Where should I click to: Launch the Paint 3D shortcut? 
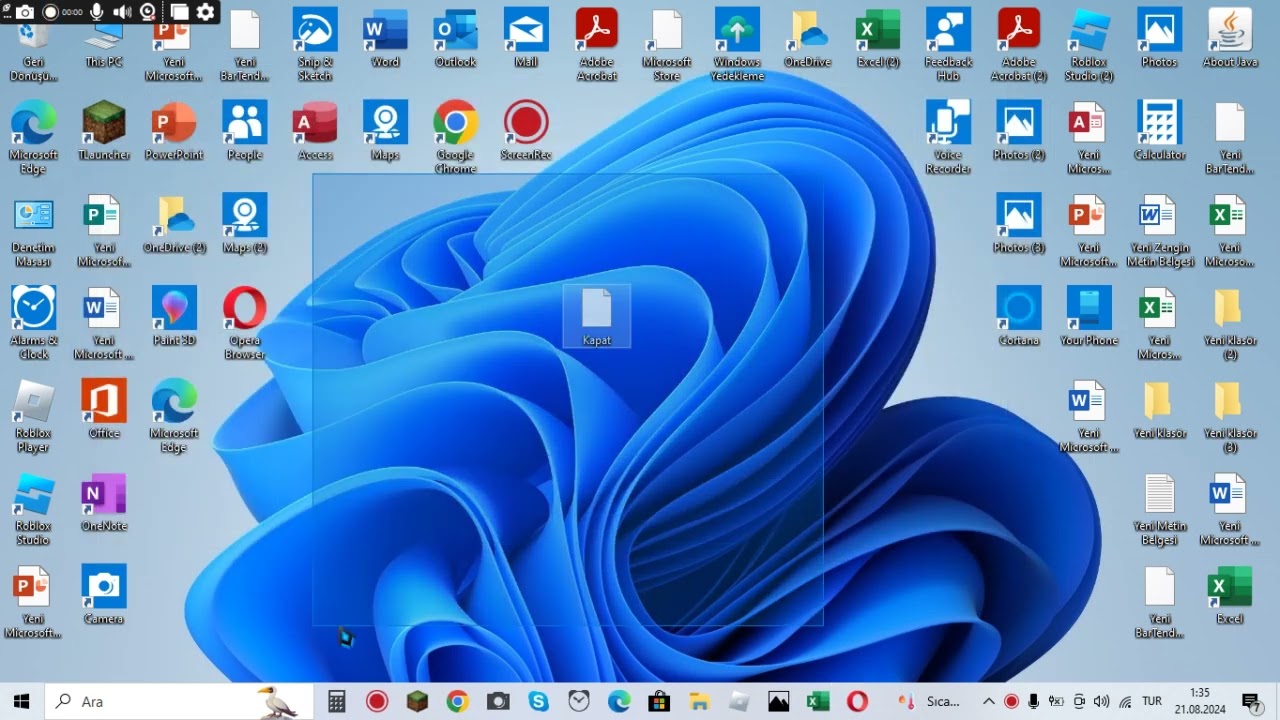[174, 317]
